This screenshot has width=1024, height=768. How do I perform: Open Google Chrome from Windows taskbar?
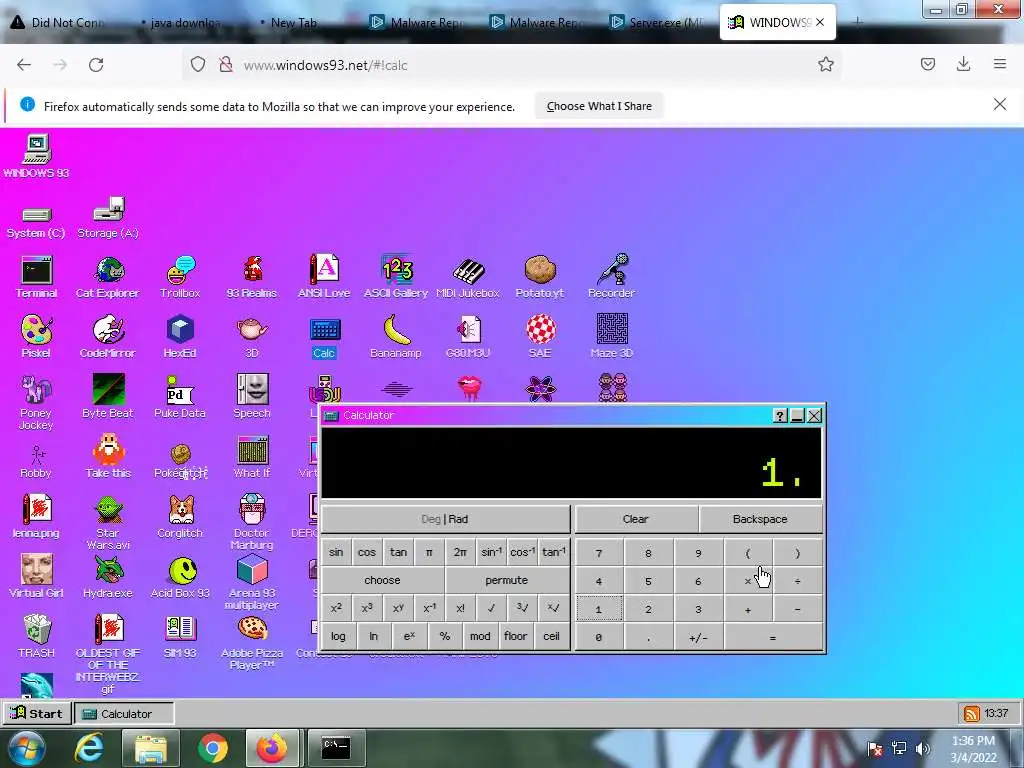tap(212, 748)
